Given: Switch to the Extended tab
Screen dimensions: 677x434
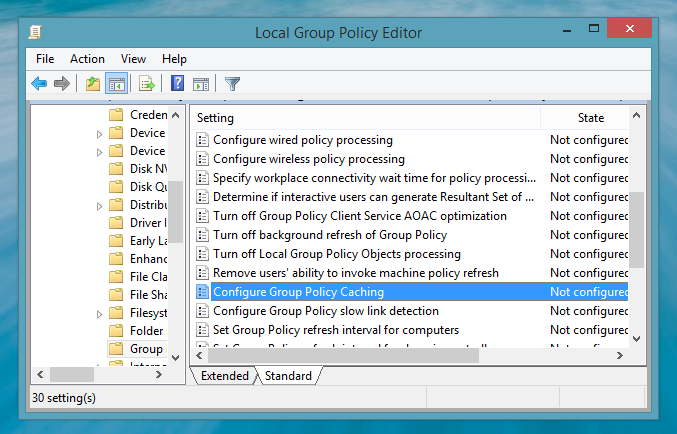Looking at the screenshot, I should pyautogui.click(x=224, y=376).
